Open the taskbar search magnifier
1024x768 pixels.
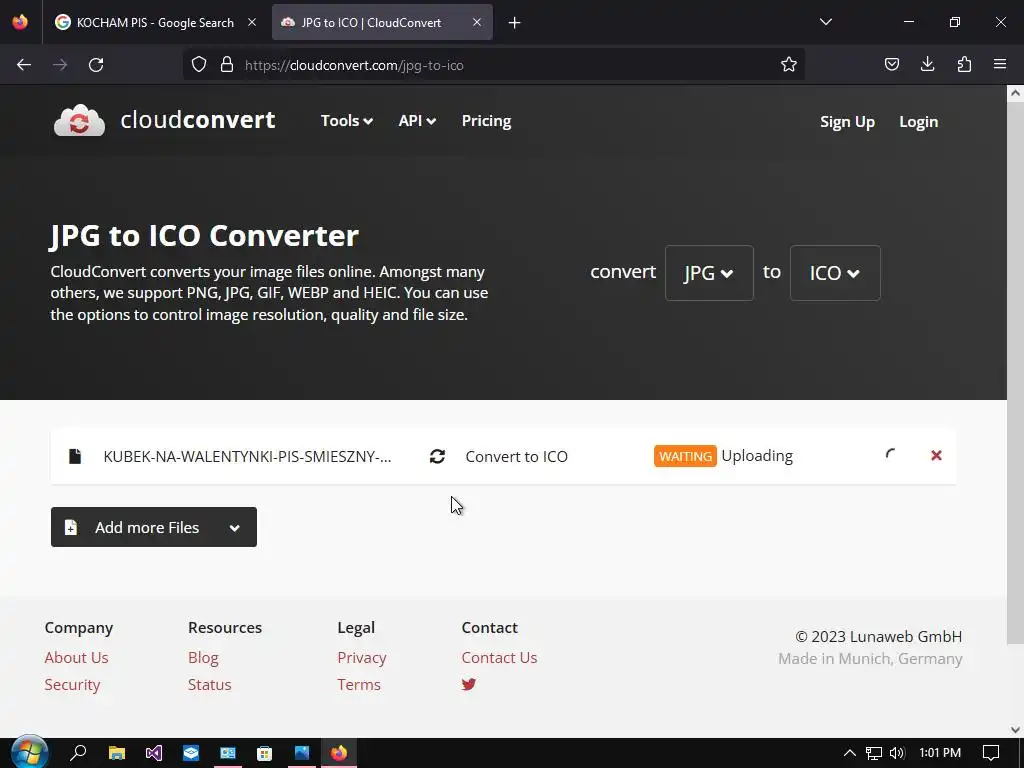pyautogui.click(x=78, y=752)
